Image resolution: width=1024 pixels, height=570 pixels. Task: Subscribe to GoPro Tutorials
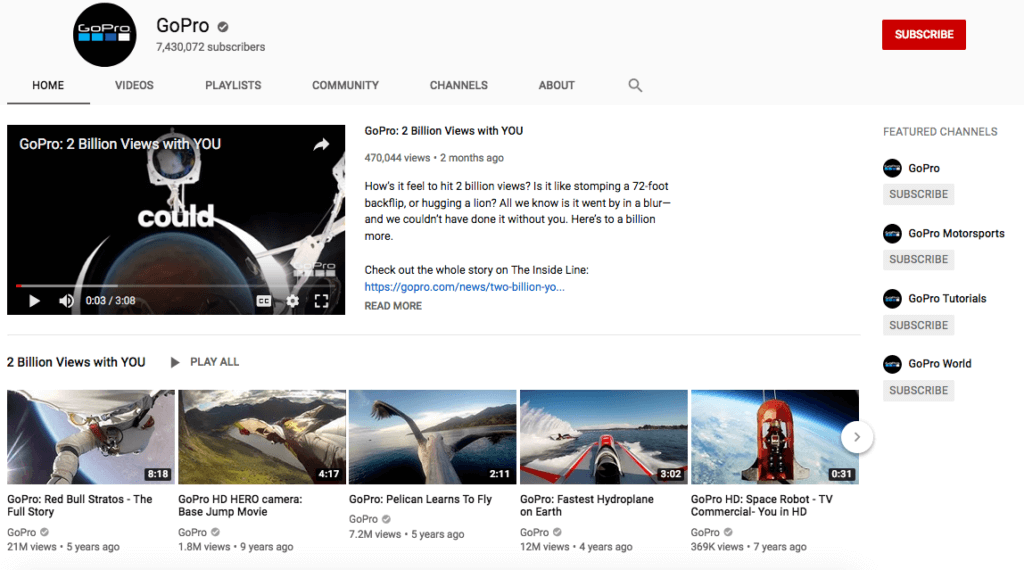click(x=918, y=325)
